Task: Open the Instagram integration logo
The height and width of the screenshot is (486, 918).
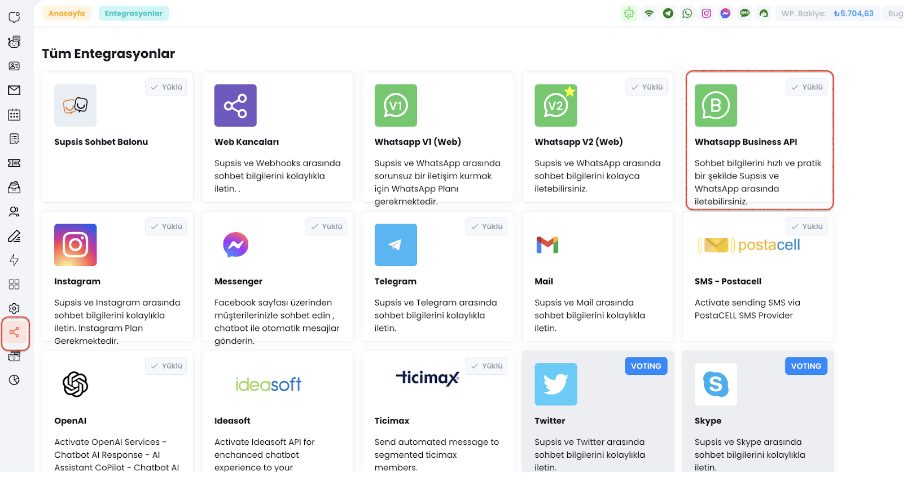Action: [76, 245]
